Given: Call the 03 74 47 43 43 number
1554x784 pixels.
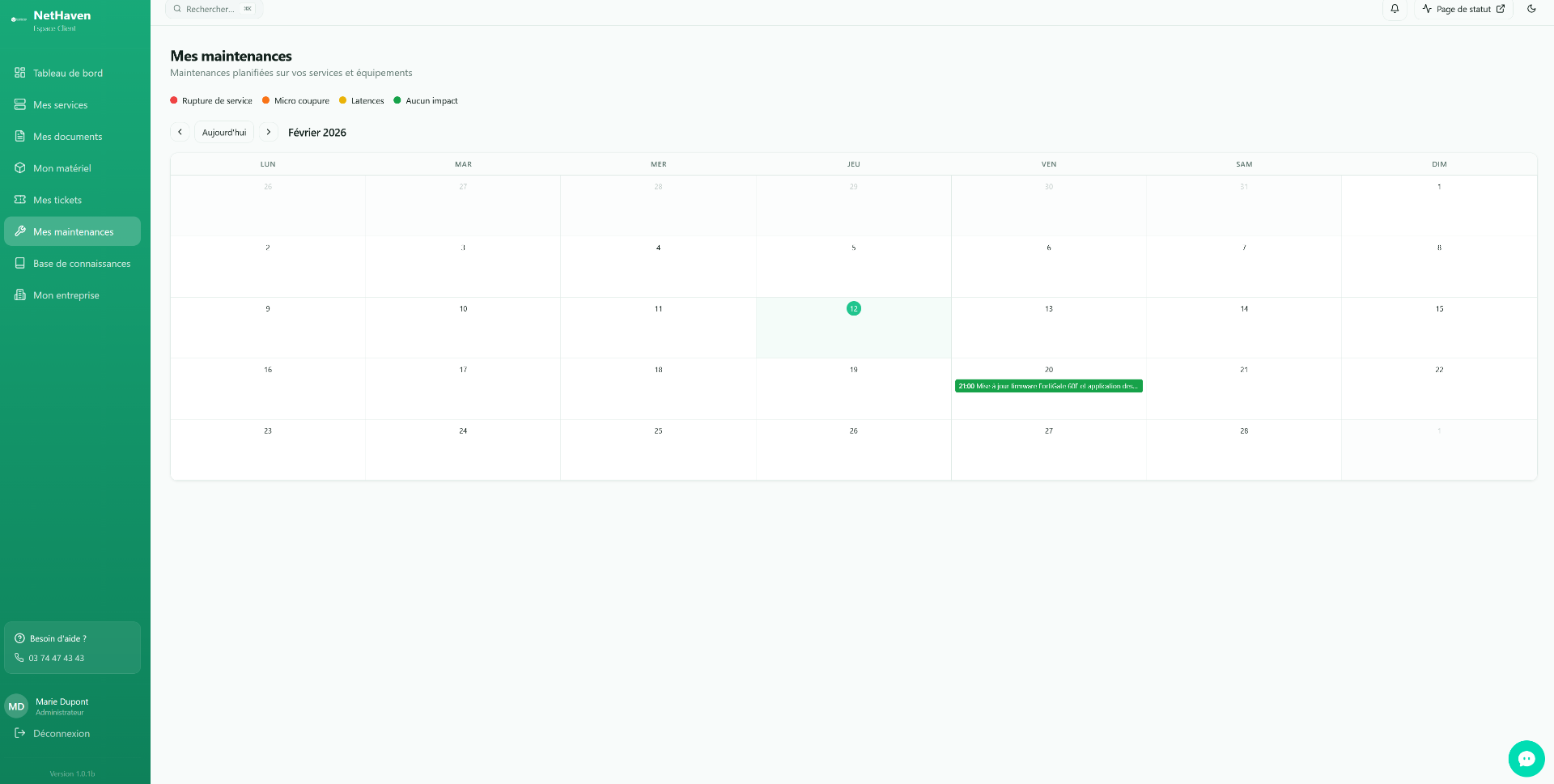Looking at the screenshot, I should tap(57, 658).
